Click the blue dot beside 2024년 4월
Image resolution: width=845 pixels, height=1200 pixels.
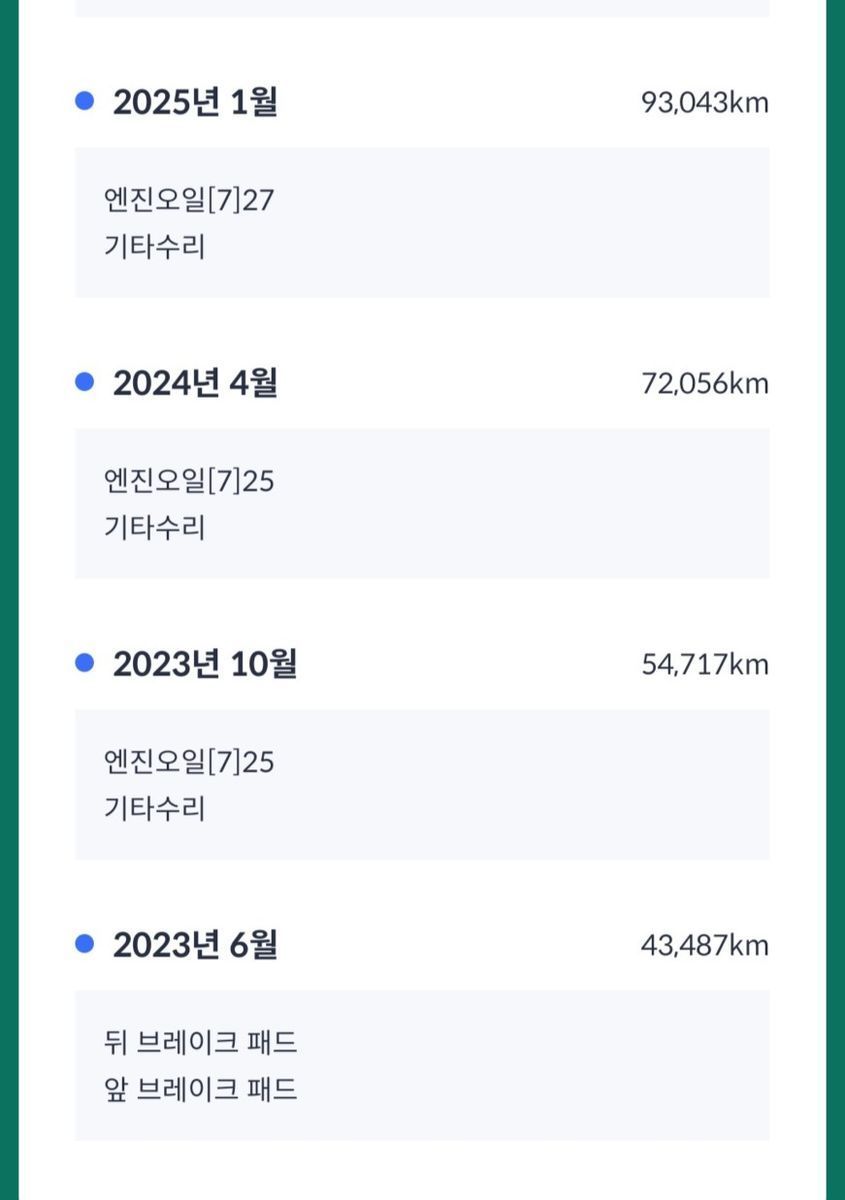[x=85, y=381]
